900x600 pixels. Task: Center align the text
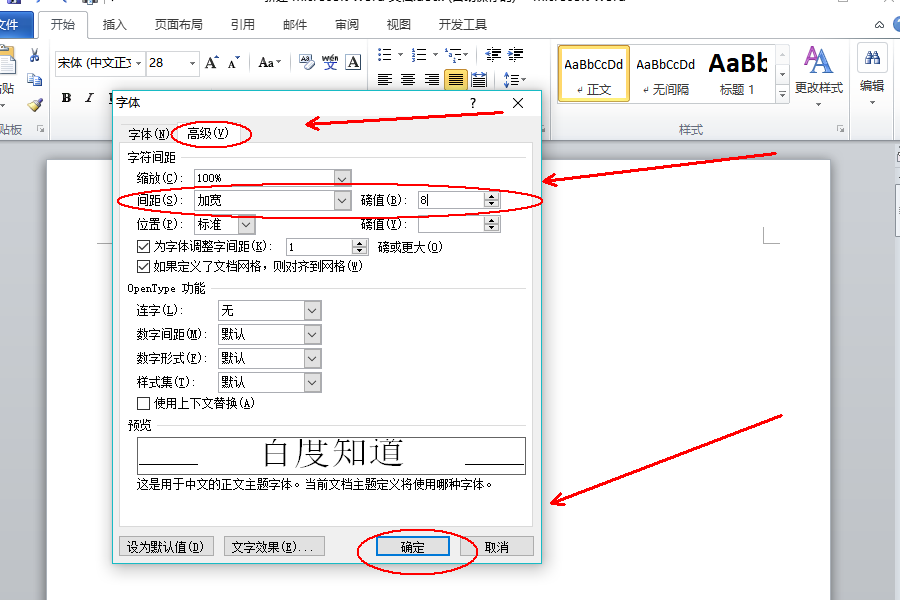[408, 79]
